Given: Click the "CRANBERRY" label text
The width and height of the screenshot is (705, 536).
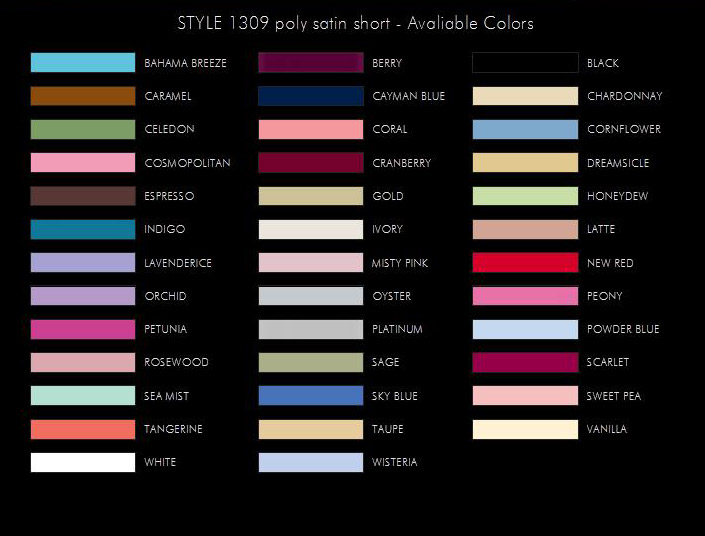Looking at the screenshot, I should coord(402,163).
